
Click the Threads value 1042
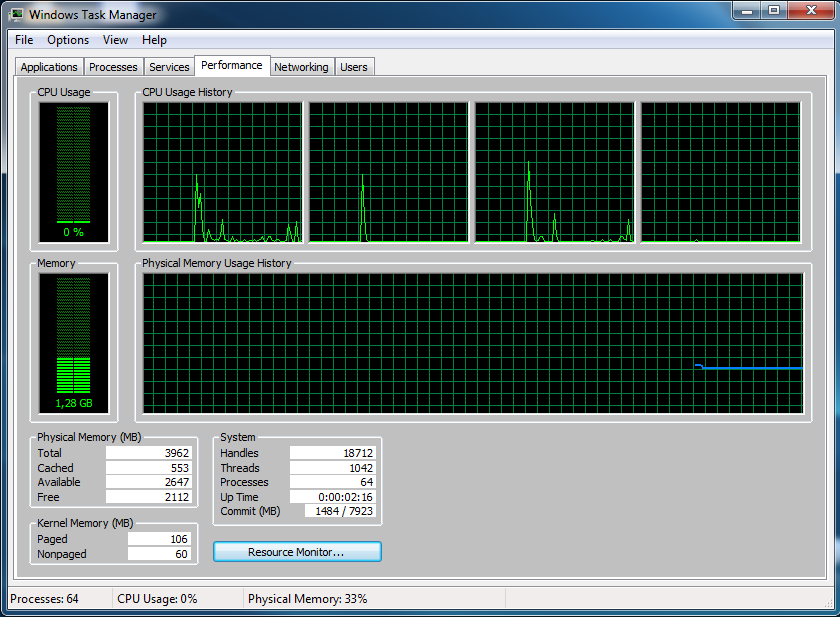[333, 468]
